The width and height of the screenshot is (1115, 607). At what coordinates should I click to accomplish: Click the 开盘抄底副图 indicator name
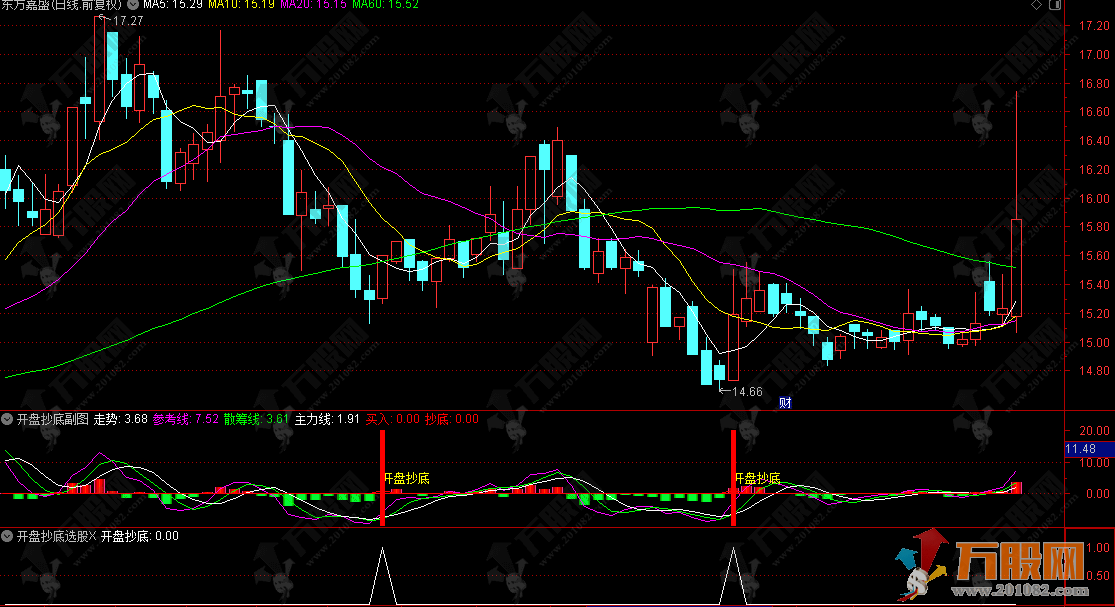(x=53, y=419)
